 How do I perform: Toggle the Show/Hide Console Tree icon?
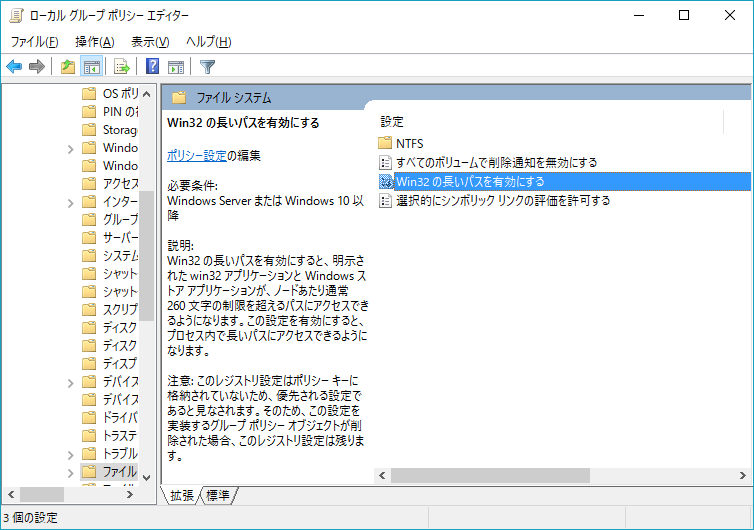pos(91,67)
